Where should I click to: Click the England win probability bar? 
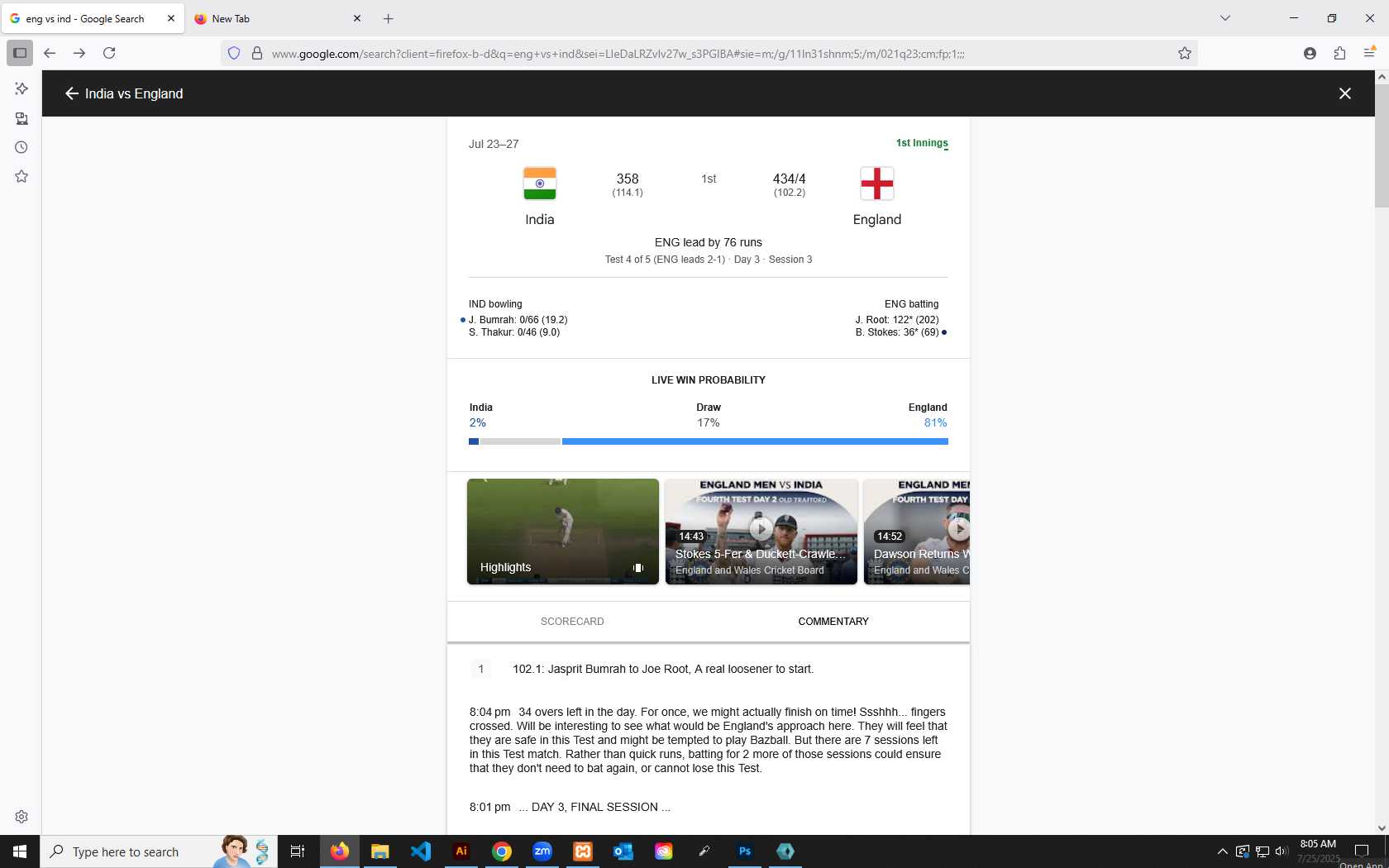[x=755, y=441]
